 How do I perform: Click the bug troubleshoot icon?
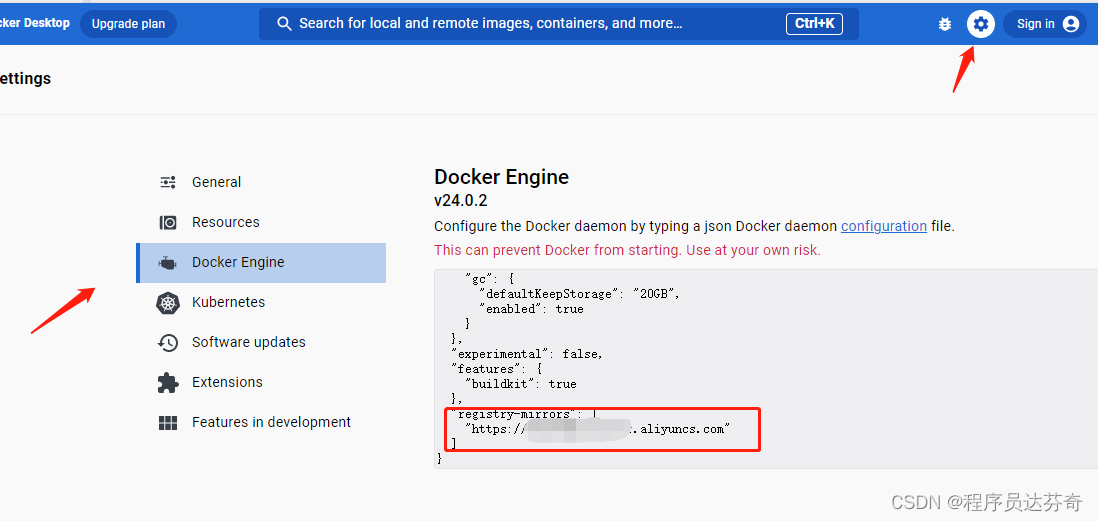[x=945, y=25]
